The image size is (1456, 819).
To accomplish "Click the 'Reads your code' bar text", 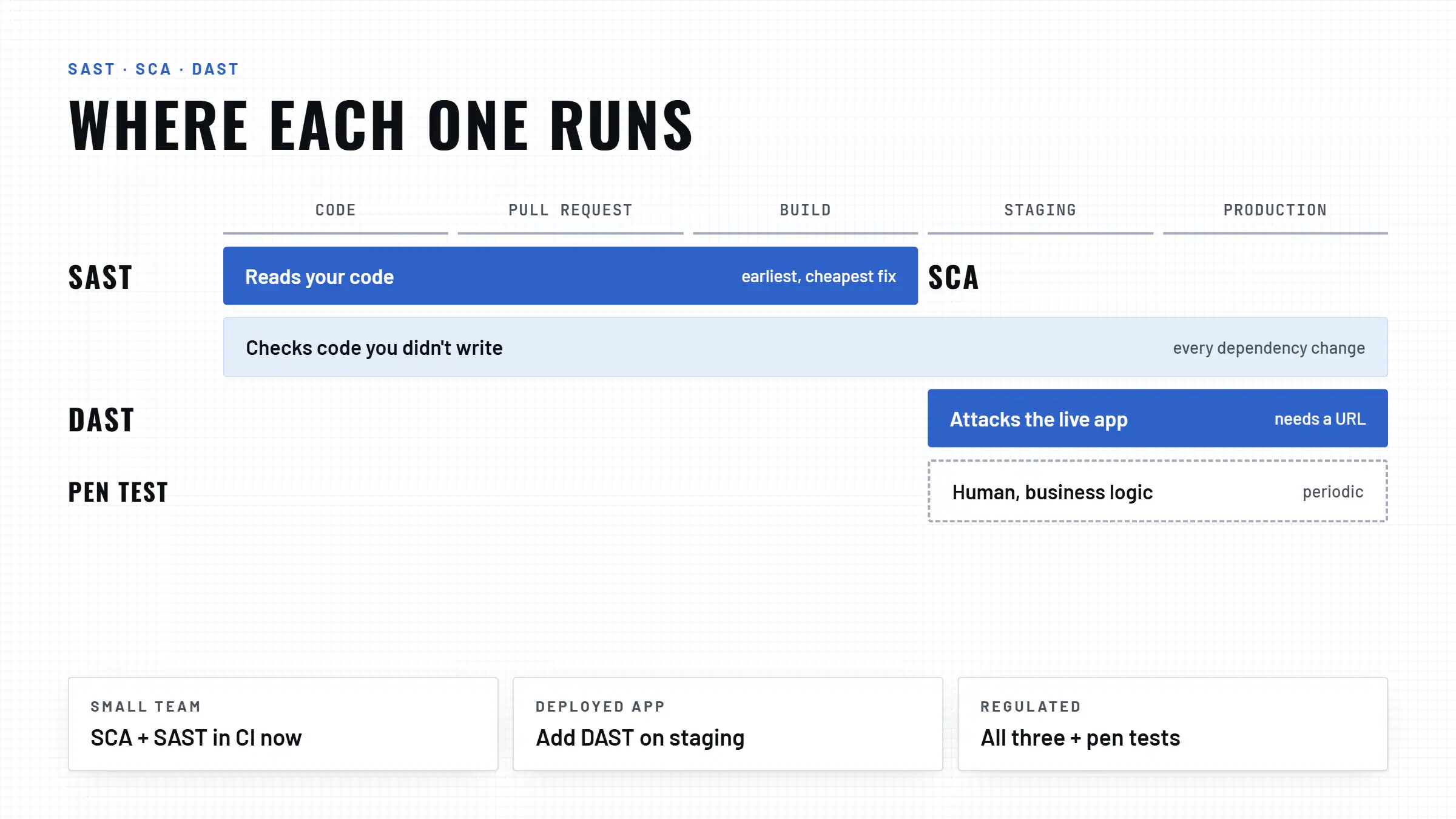I will 320,277.
